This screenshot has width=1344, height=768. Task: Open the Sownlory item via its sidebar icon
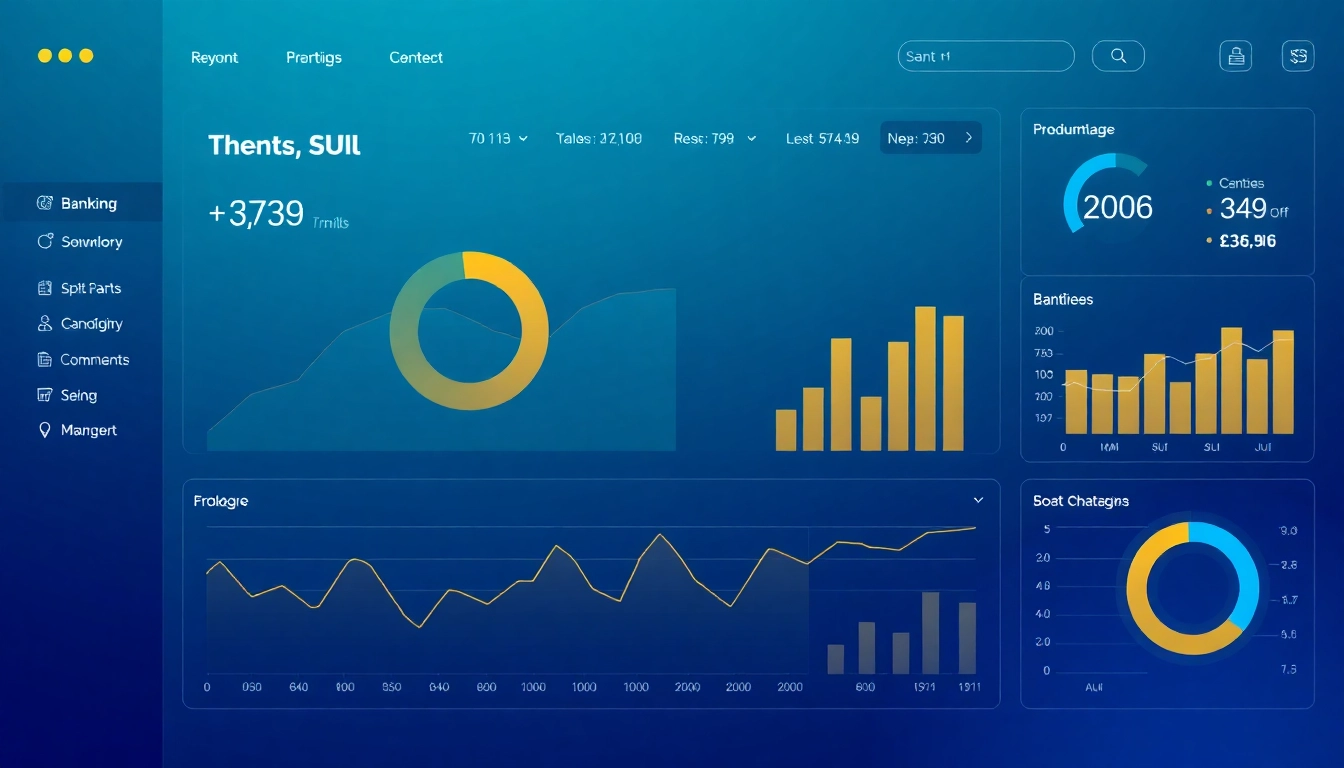44,241
